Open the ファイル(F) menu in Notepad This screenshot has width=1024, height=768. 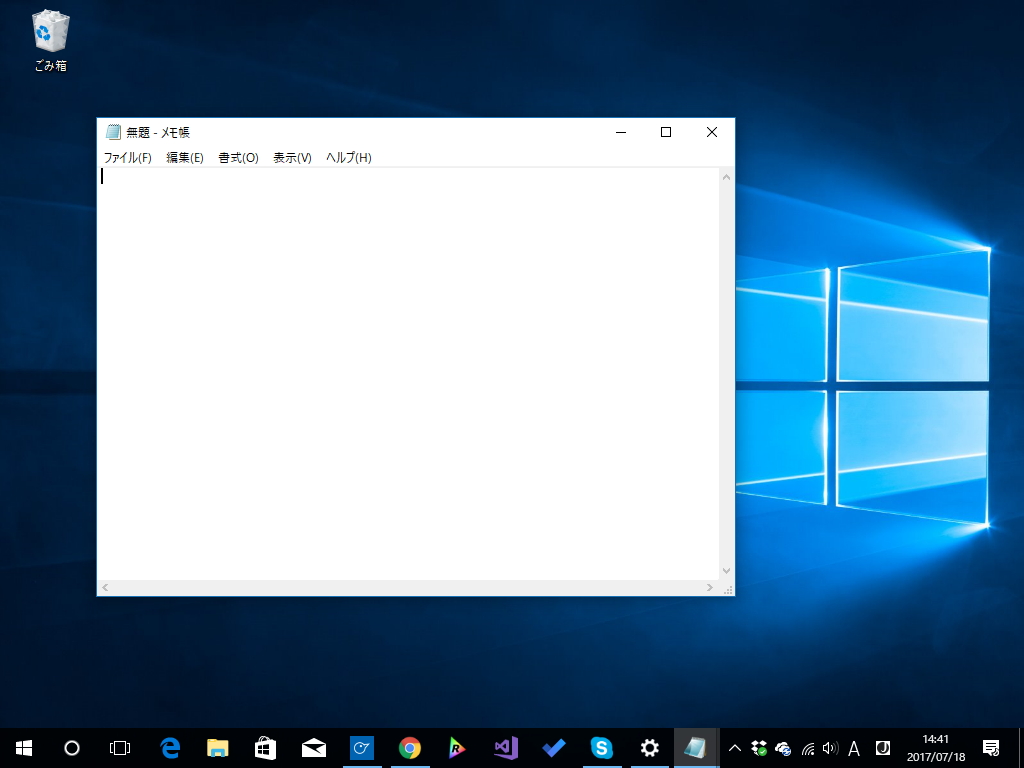point(125,157)
